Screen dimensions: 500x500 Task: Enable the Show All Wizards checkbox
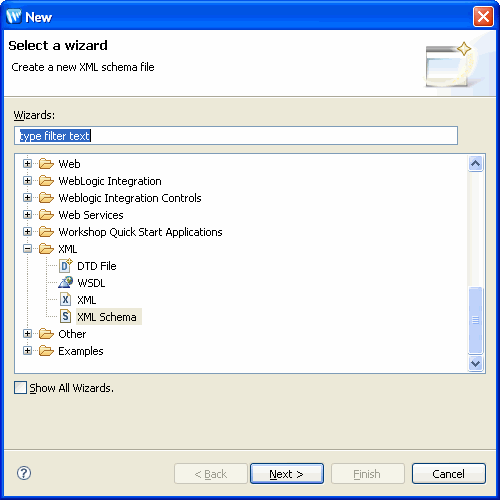pos(20,388)
